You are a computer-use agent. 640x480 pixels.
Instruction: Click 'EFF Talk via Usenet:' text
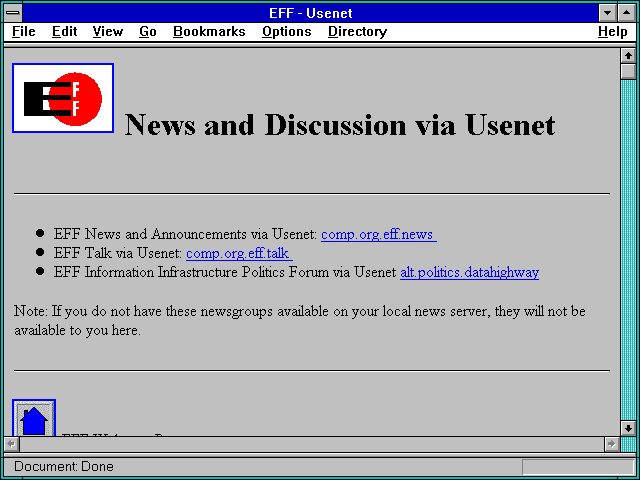[118, 253]
